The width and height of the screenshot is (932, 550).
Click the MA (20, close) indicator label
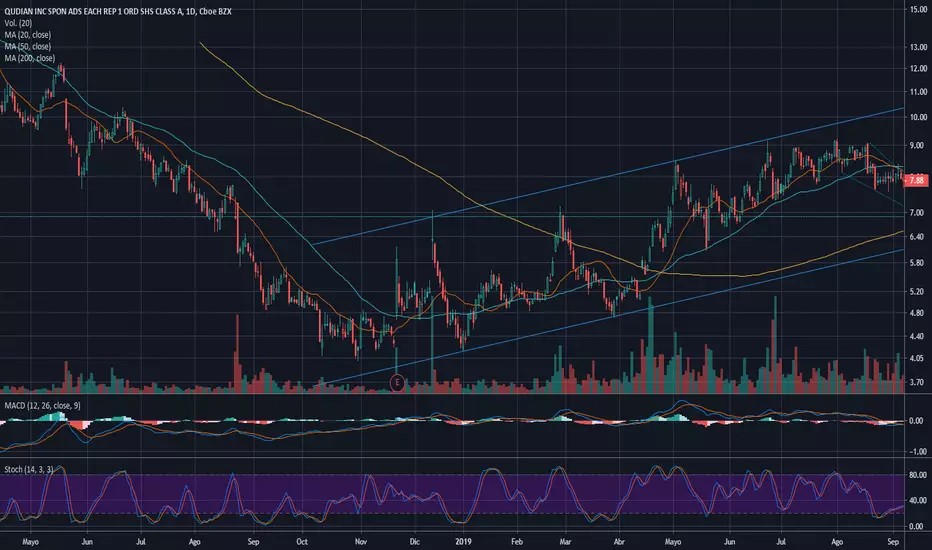[27, 35]
